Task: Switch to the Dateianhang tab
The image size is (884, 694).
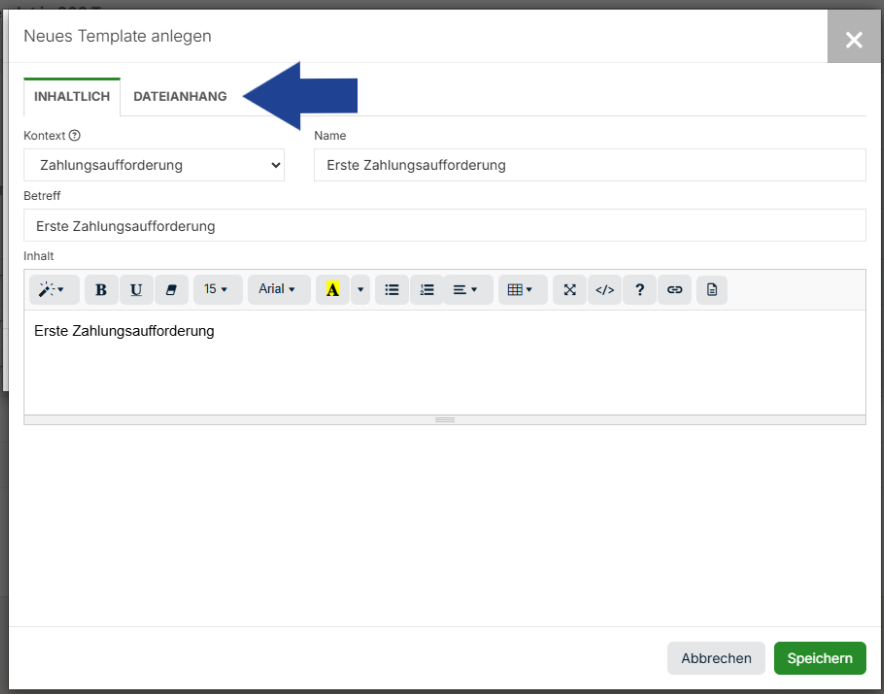Action: 180,97
